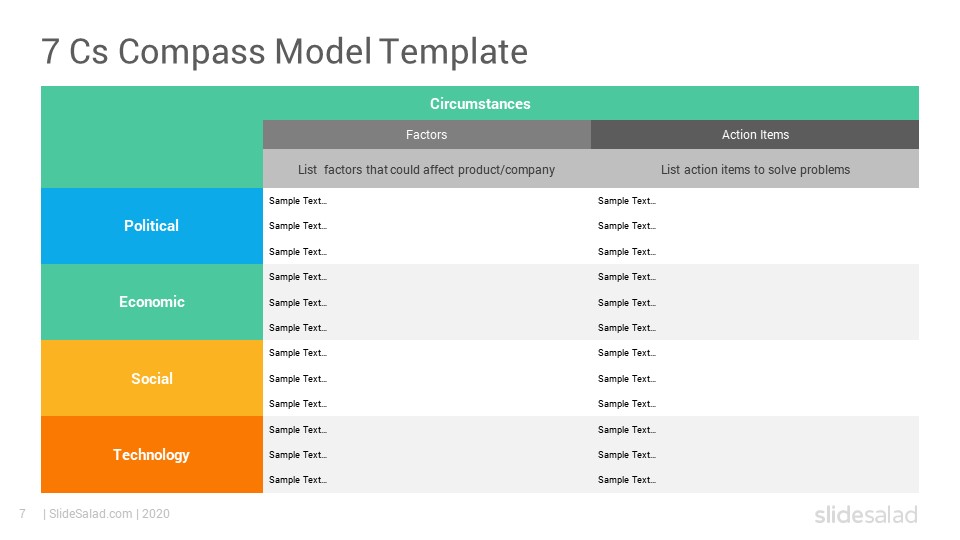The image size is (960, 540).
Task: Select the Factors column header
Action: tap(427, 135)
